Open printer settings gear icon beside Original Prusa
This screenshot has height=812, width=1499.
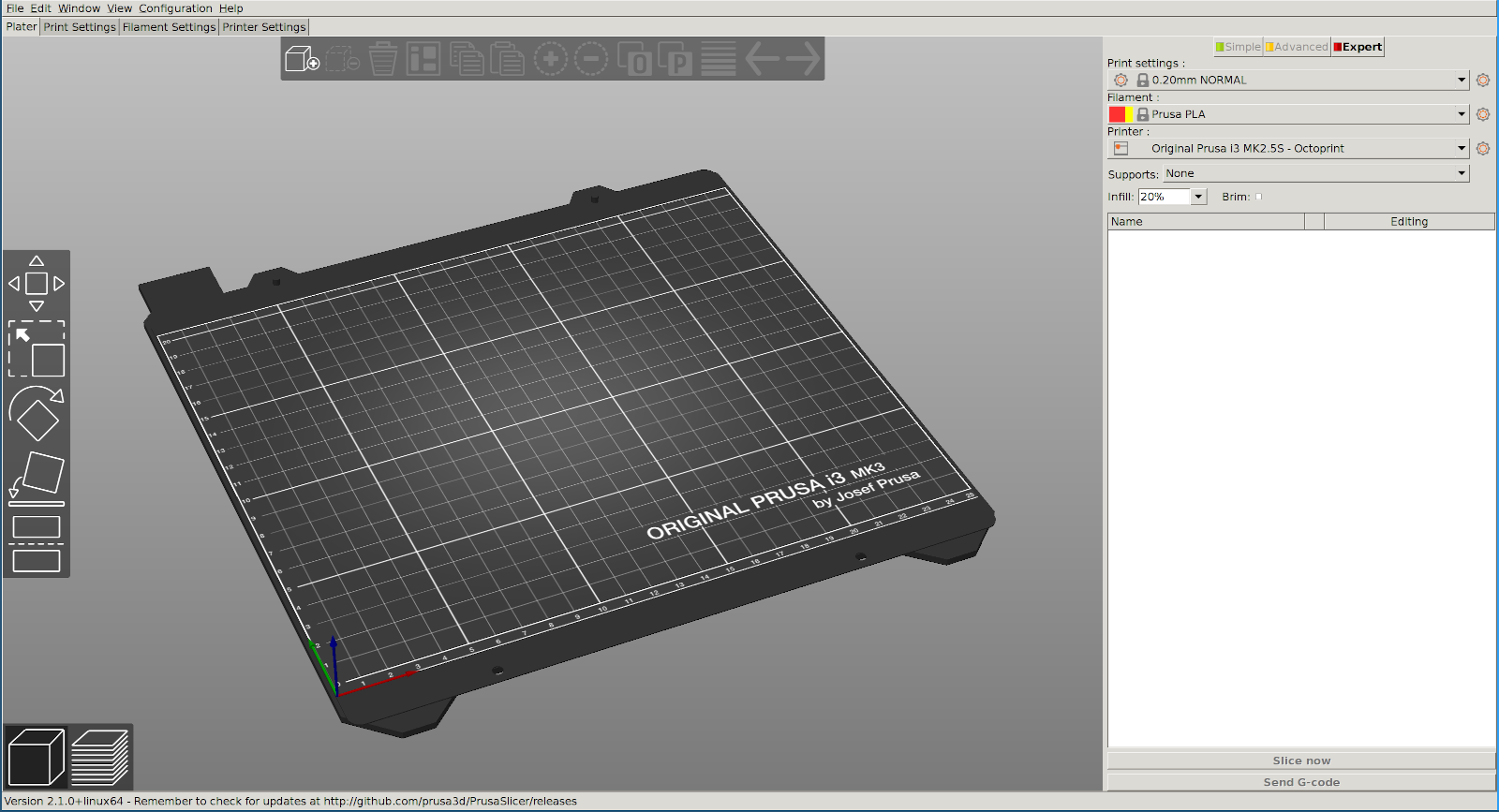[1483, 148]
